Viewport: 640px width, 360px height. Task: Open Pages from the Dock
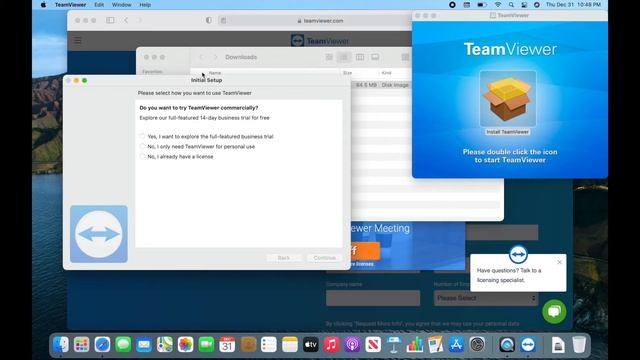click(x=436, y=345)
